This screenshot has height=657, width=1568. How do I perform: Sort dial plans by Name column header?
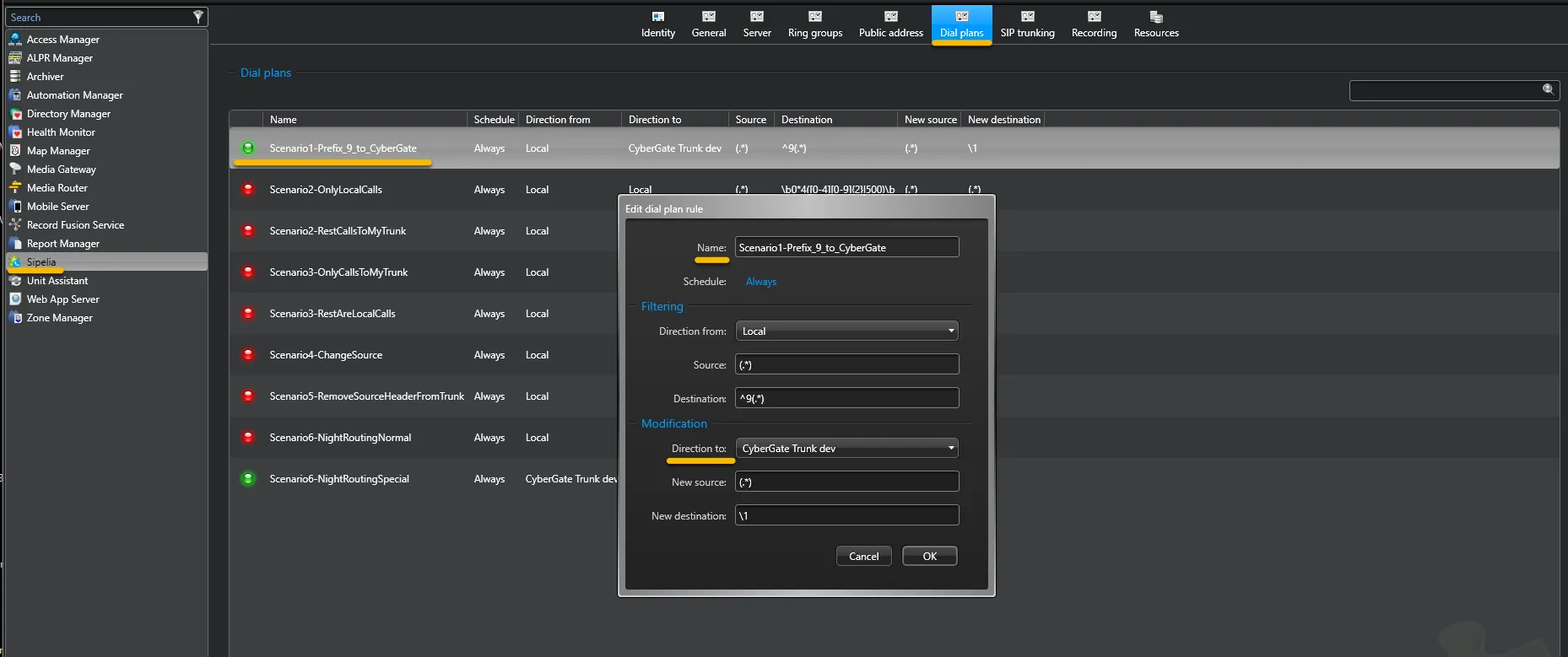click(365, 119)
